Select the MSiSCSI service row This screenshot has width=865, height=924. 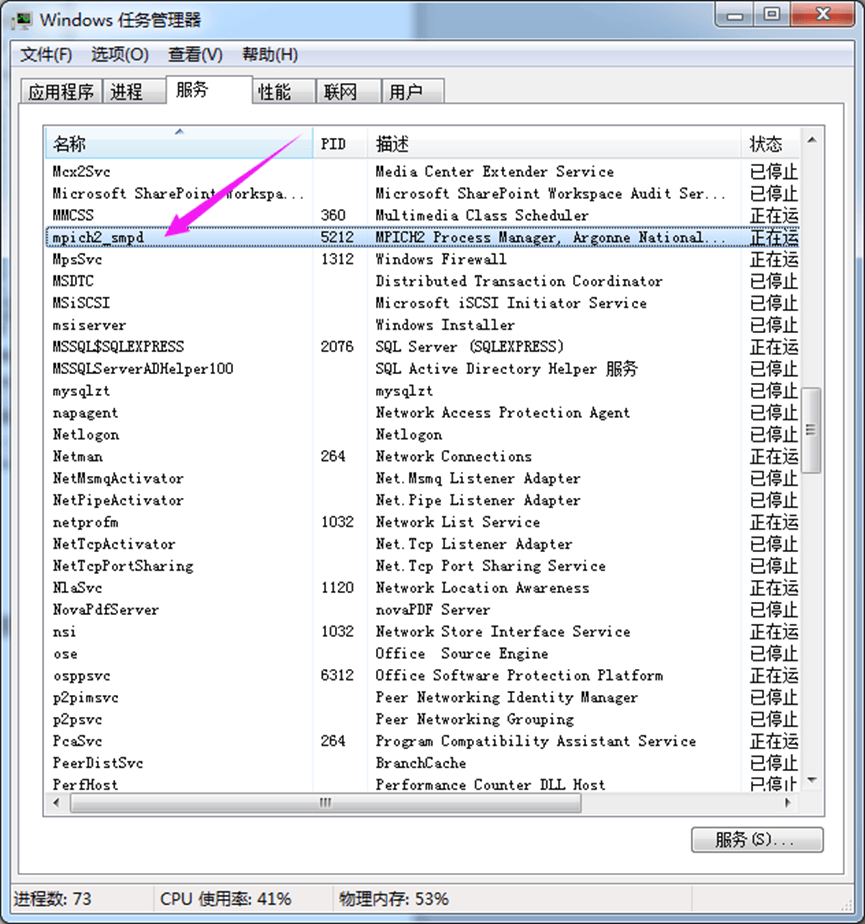click(x=422, y=303)
